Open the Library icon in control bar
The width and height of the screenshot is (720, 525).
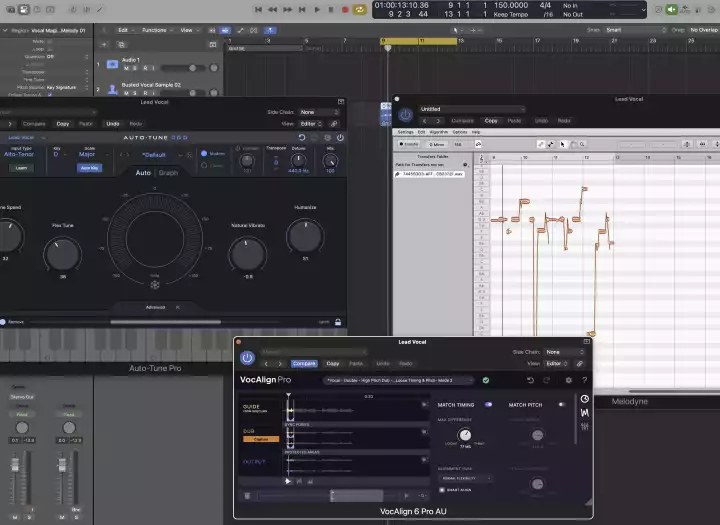pos(11,9)
